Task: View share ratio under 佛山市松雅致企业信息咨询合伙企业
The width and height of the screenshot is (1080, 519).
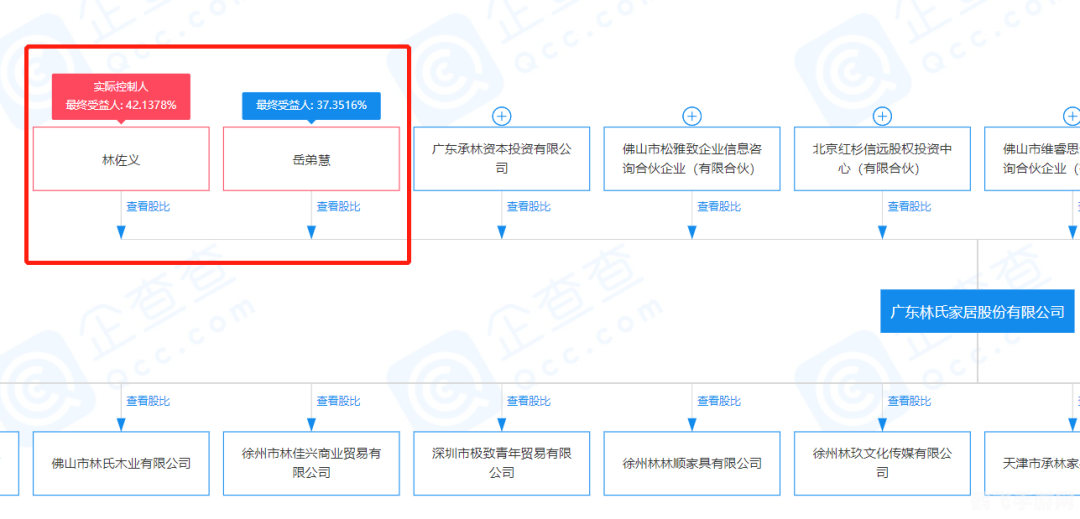Action: point(718,206)
